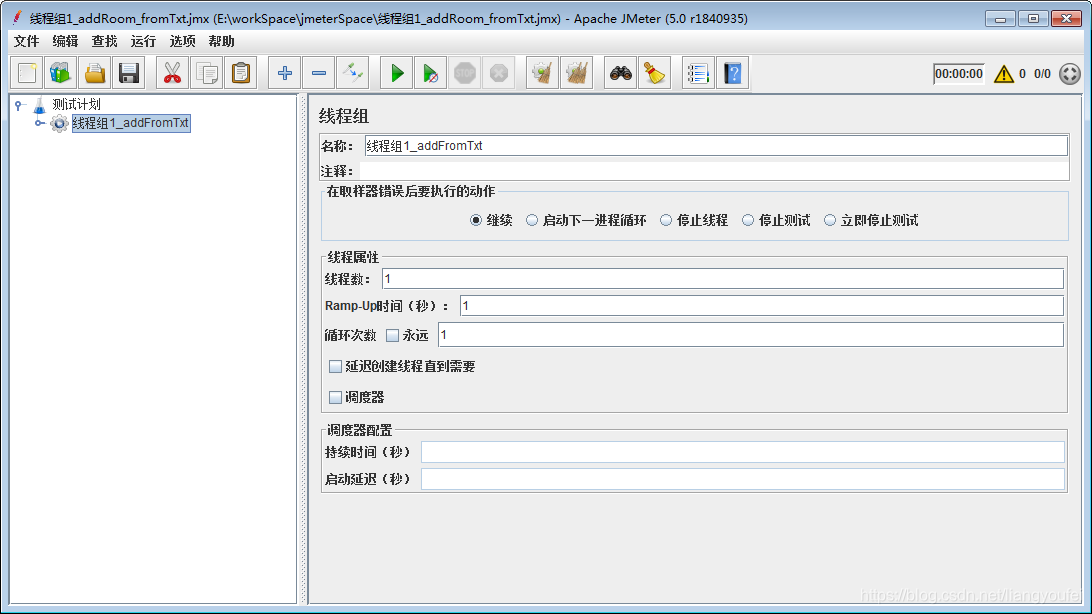Open the 编辑 menu
This screenshot has width=1092, height=614.
tap(65, 41)
